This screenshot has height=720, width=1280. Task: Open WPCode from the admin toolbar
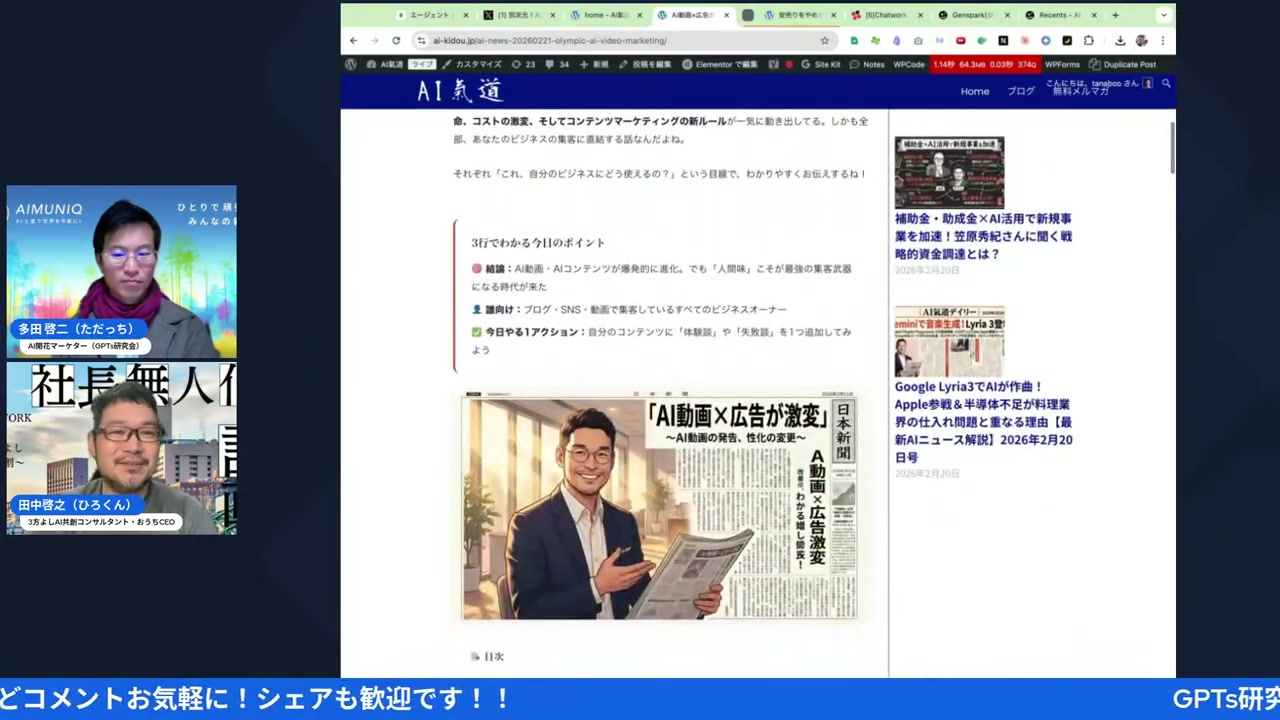[x=908, y=64]
